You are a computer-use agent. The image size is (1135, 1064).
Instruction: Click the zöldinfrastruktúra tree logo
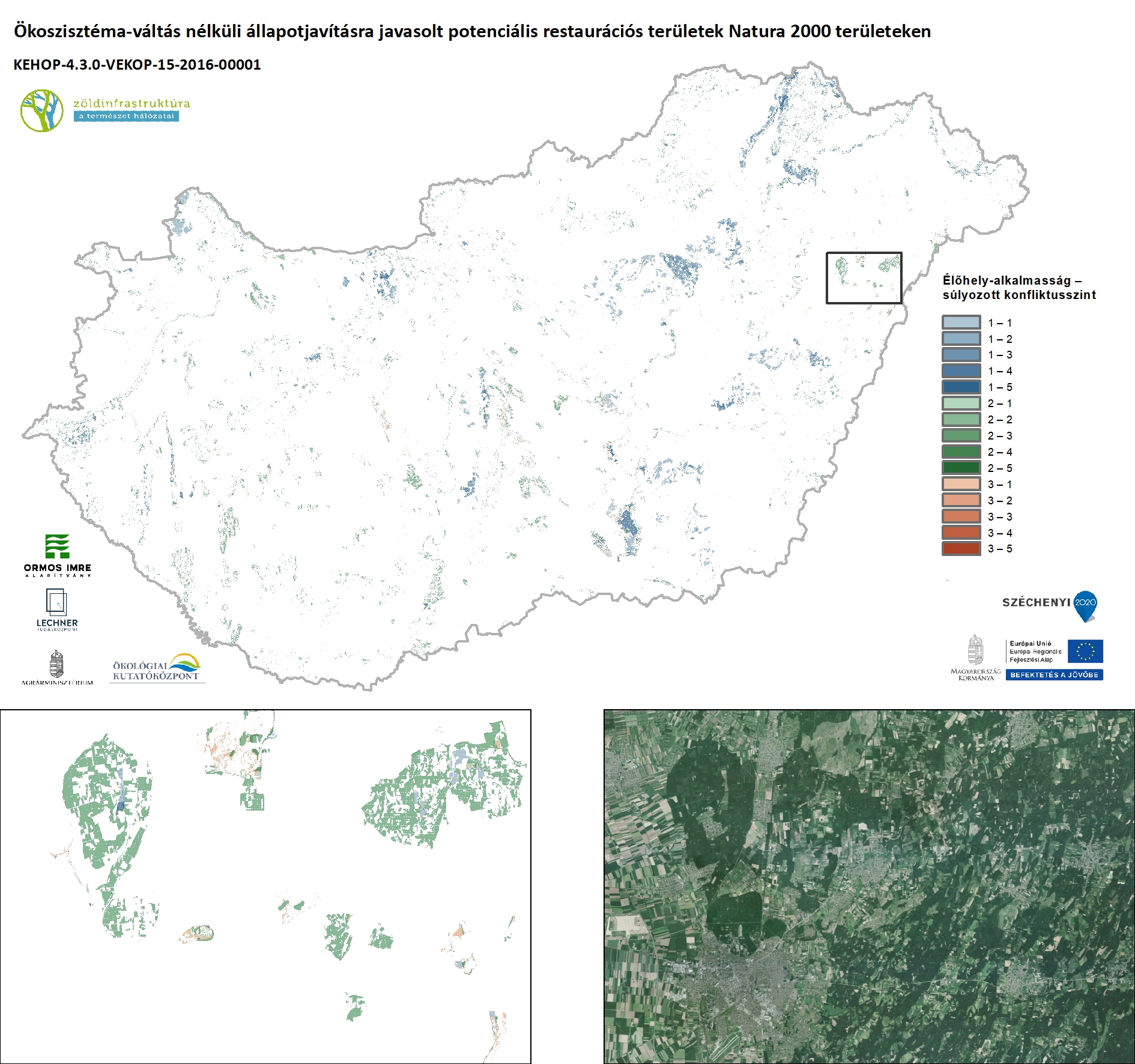(42, 110)
